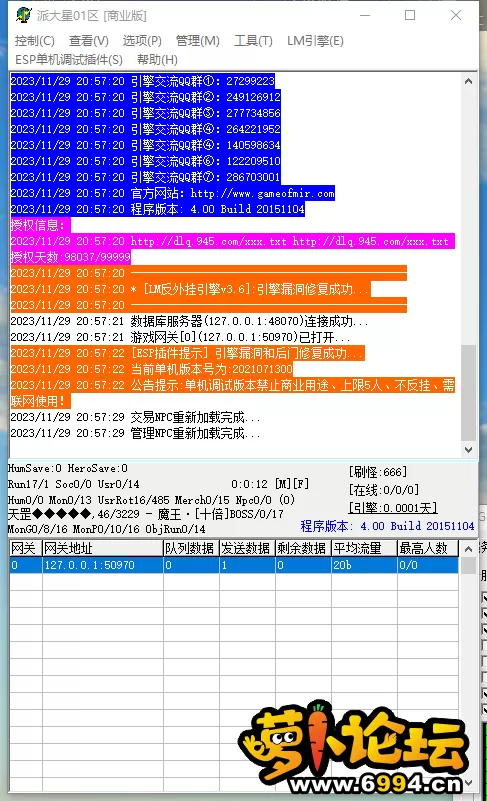Click log line 官方网站 gameofmir.com
Screen dimensions: 487x801
[x=173, y=193]
